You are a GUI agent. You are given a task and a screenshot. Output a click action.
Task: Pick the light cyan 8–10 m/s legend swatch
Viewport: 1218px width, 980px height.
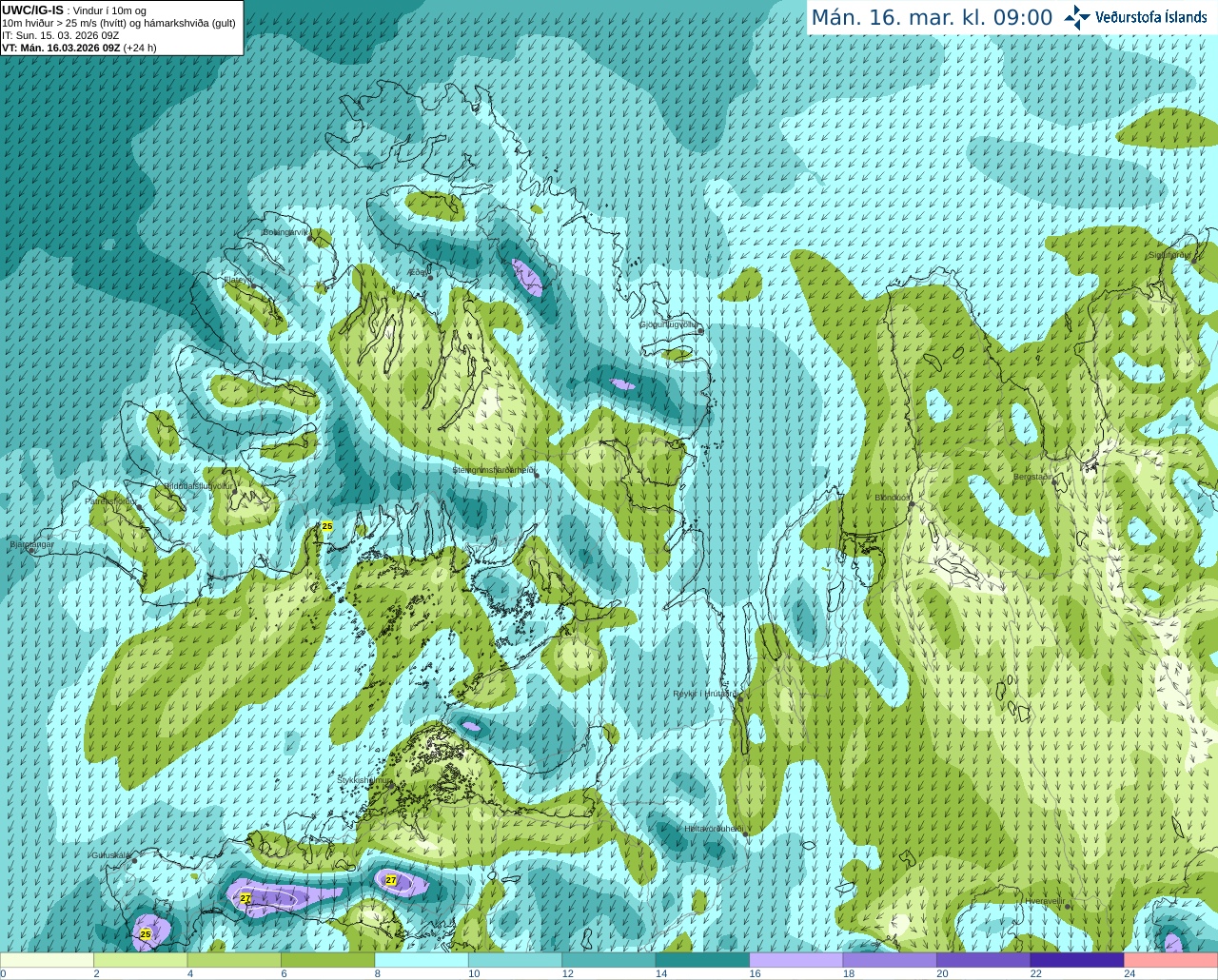point(422,960)
